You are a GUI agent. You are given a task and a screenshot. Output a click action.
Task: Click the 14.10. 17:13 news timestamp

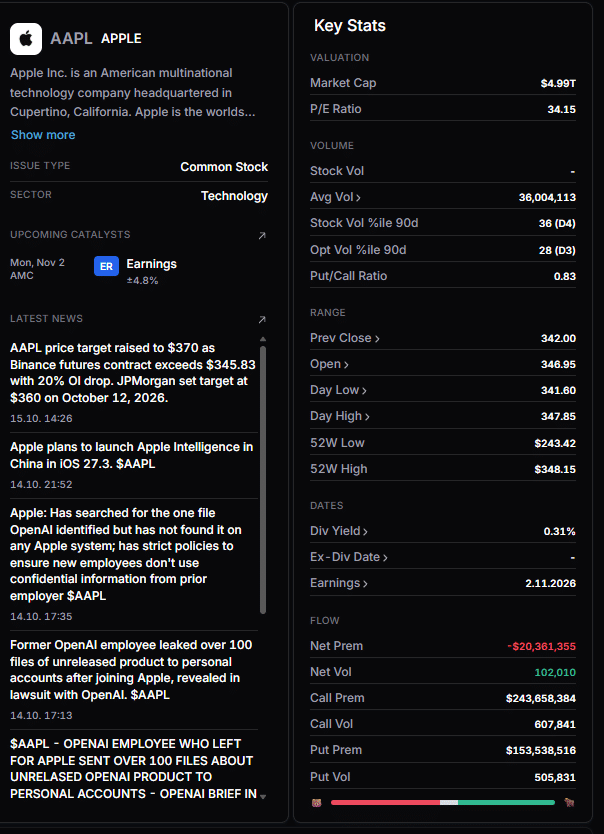(41, 716)
